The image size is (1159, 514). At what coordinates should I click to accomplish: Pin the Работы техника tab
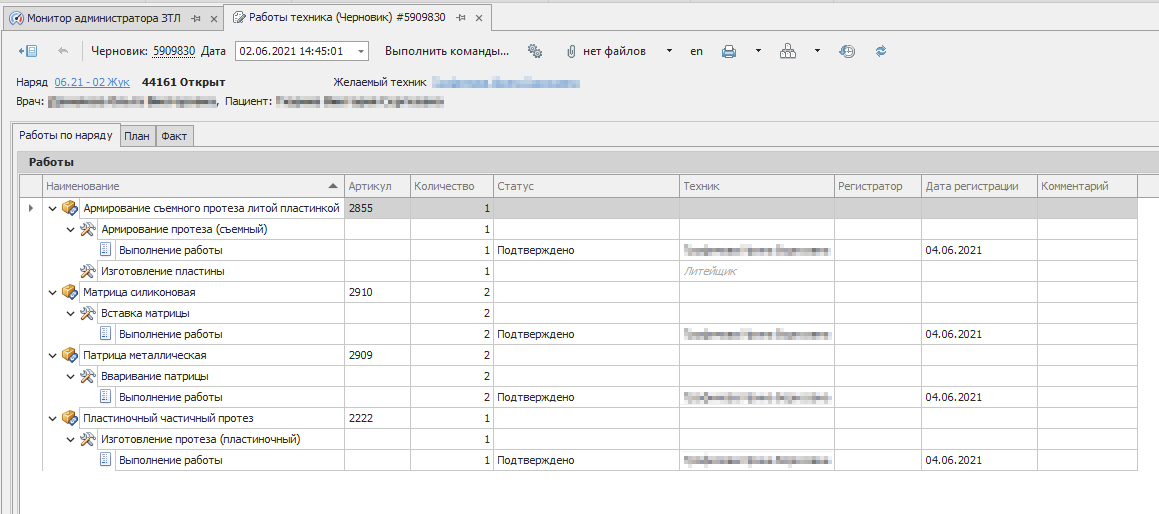460,18
